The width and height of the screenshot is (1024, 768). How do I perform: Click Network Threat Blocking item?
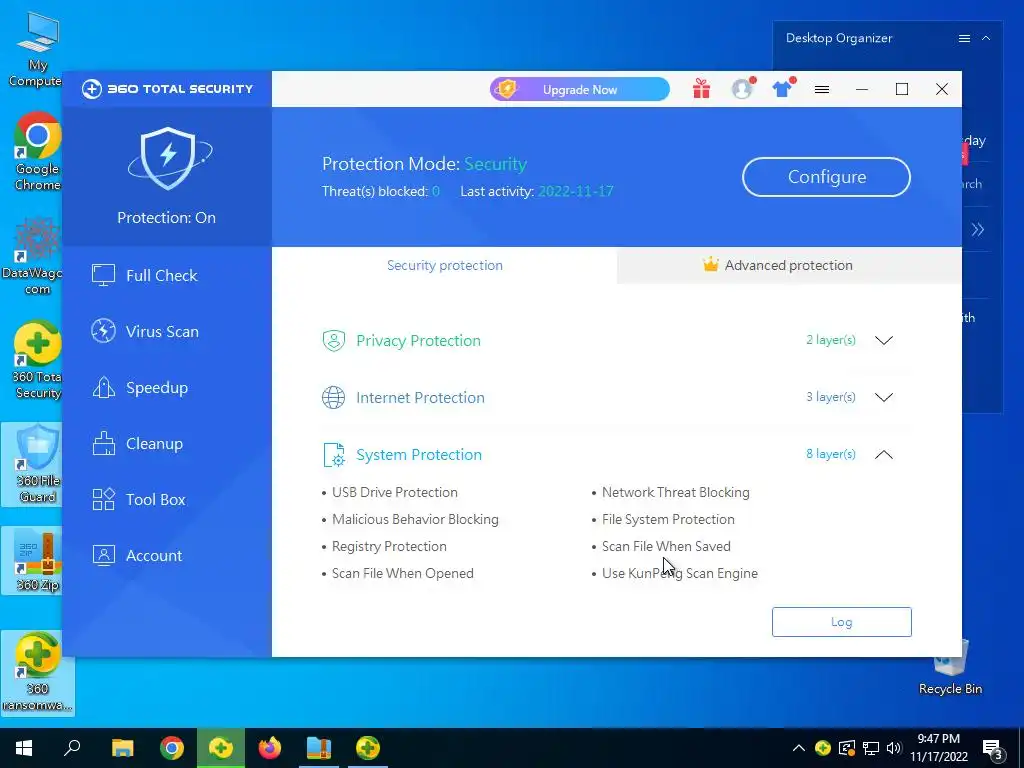(x=675, y=492)
